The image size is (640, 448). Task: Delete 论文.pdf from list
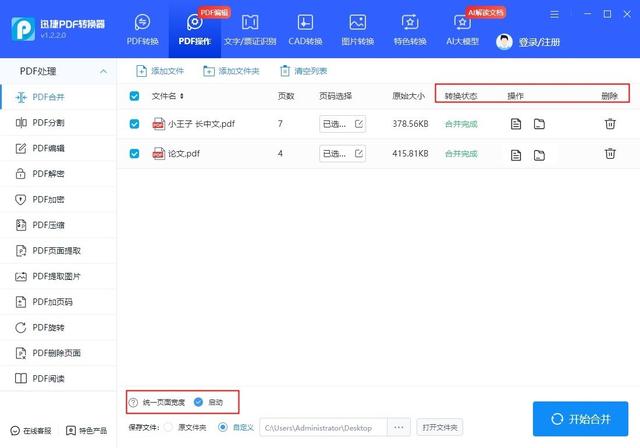(610, 153)
